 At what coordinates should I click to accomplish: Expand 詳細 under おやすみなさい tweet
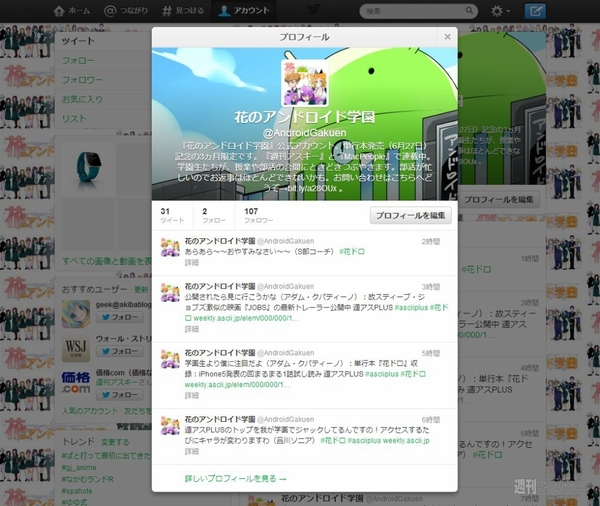(x=192, y=263)
